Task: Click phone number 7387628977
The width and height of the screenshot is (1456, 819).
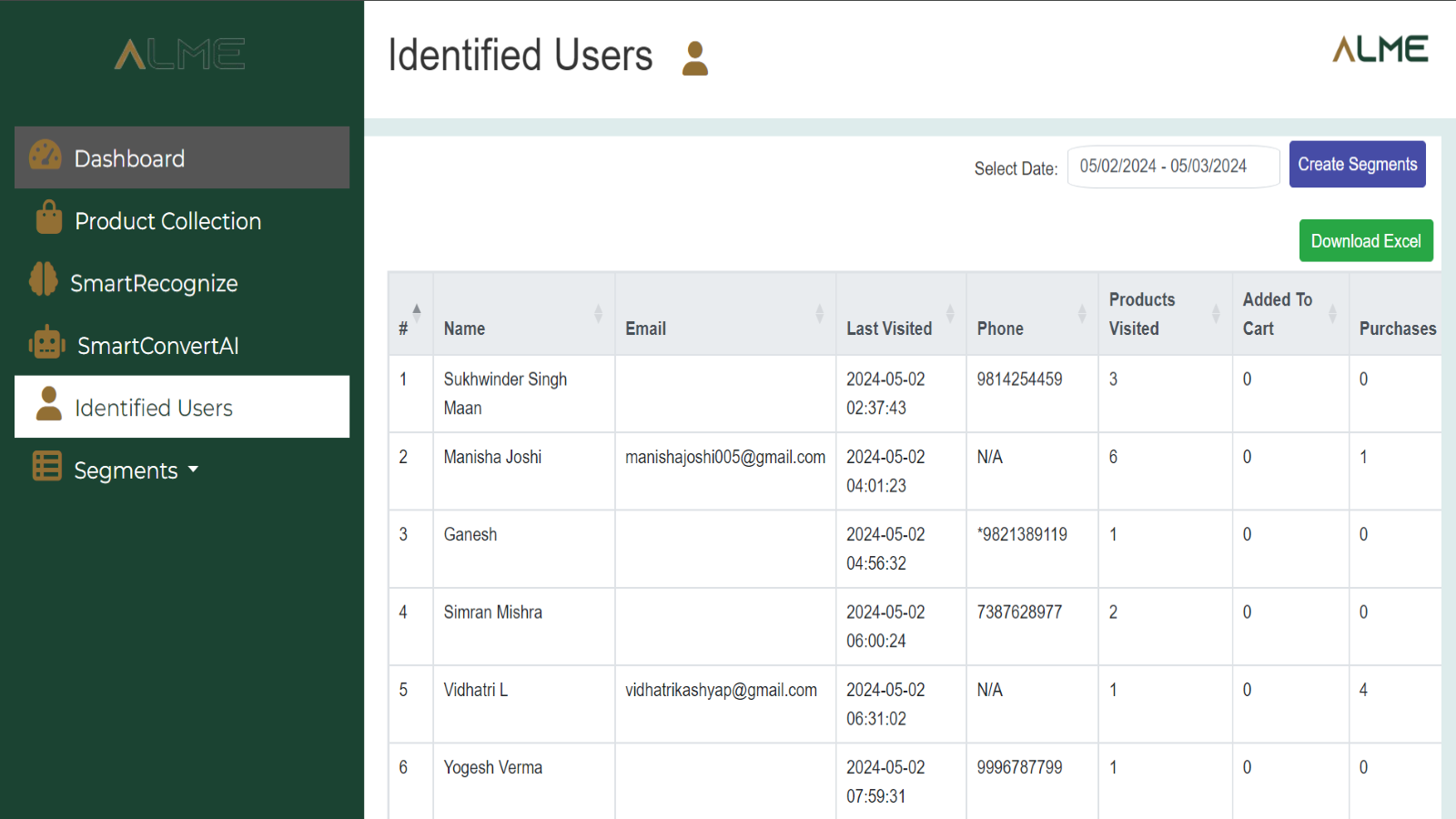Action: pos(1019,612)
